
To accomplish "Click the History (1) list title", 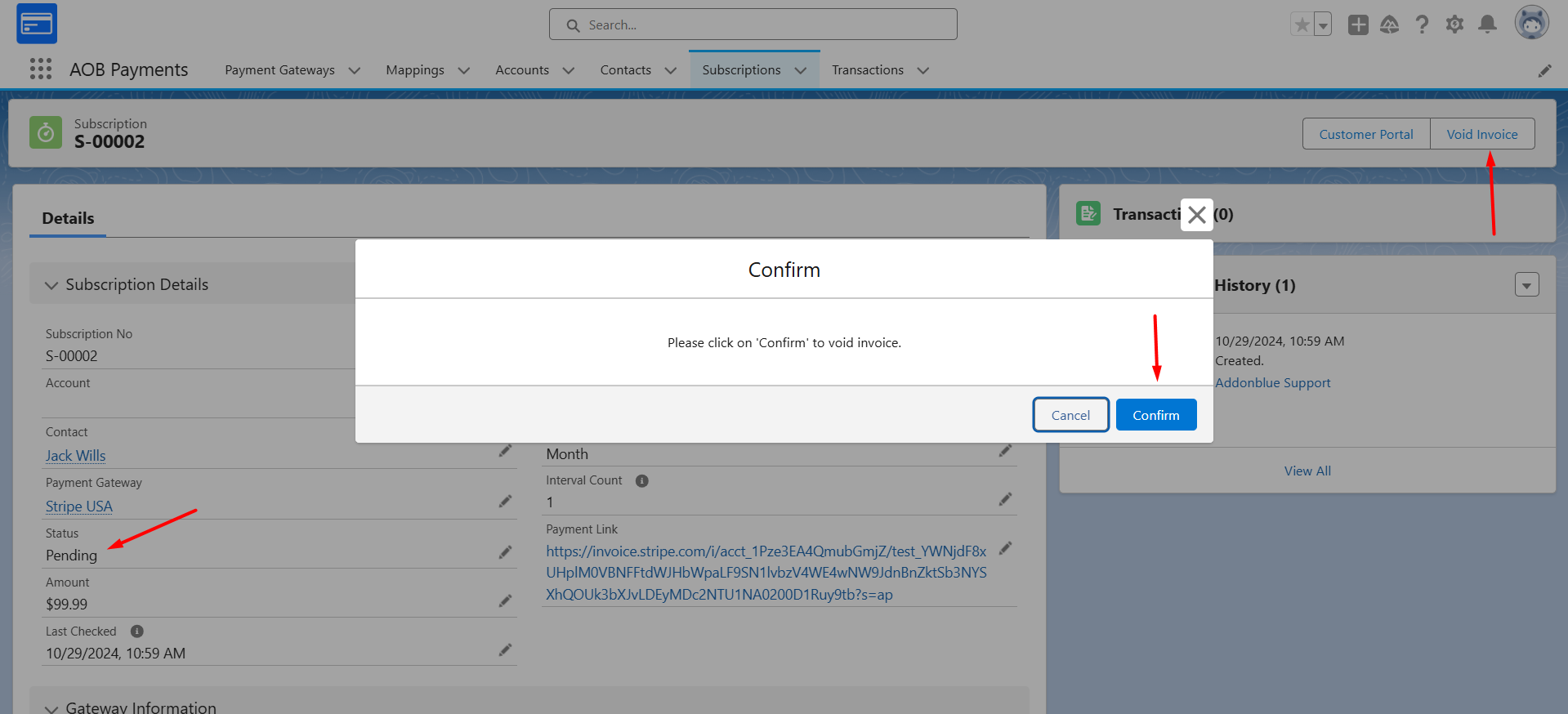I will click(x=1255, y=285).
